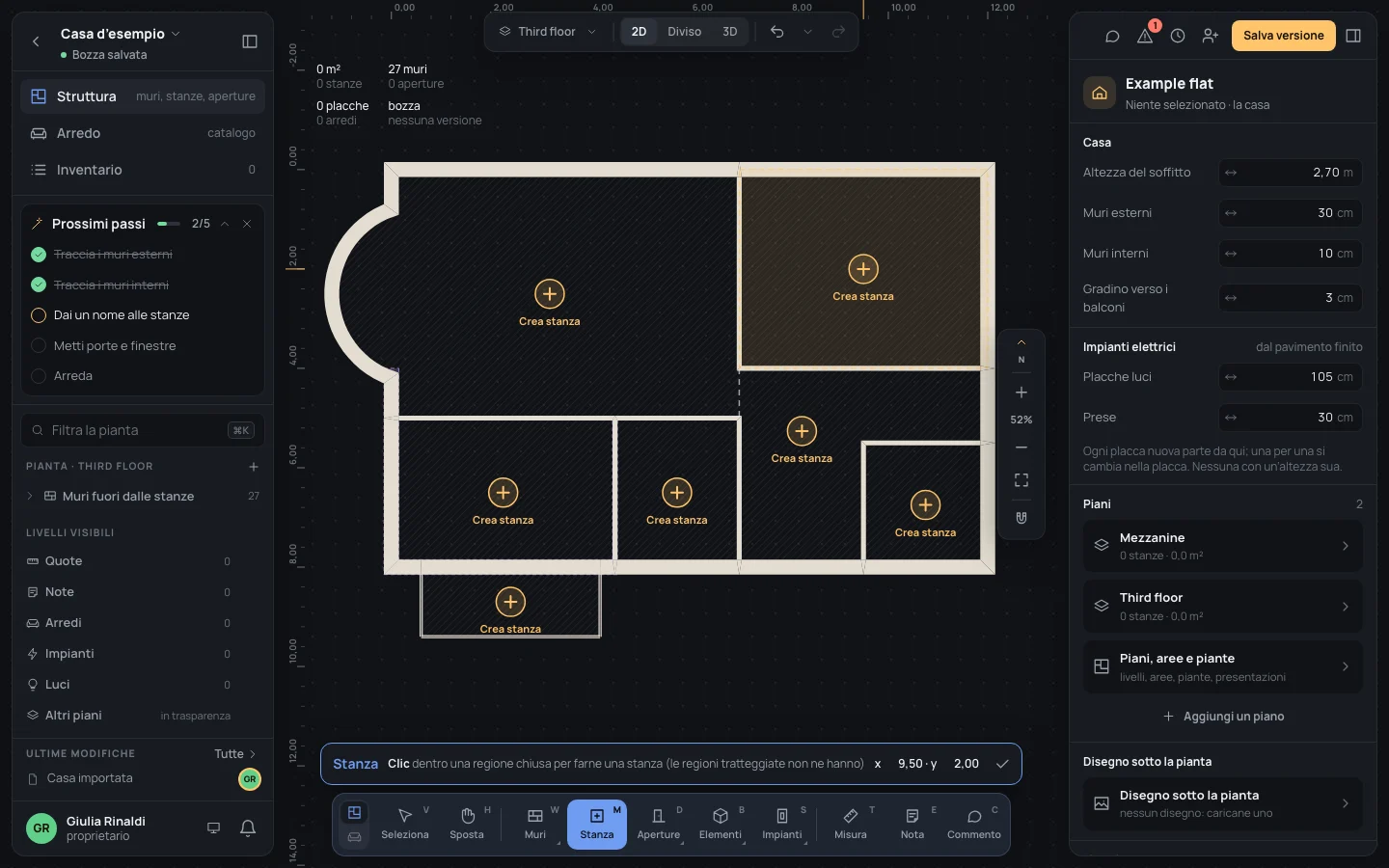Toggle the magnet snapping icon

(x=1021, y=518)
